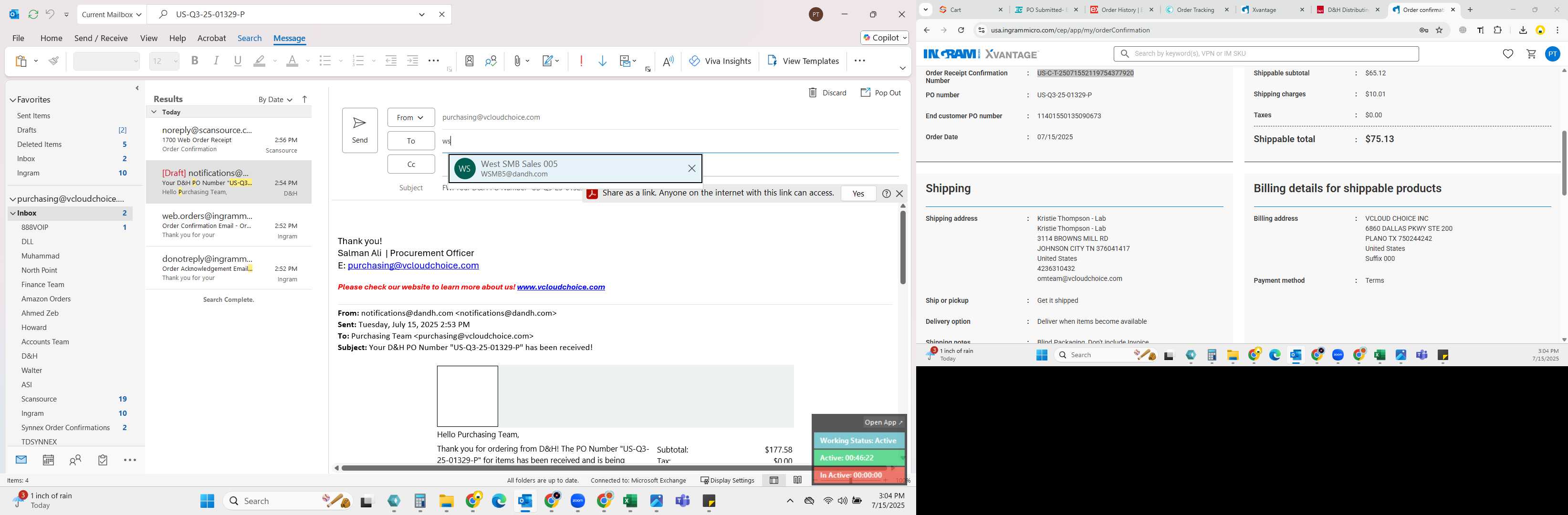
Task: Decrease indent in message ribbon
Action: pos(391,61)
